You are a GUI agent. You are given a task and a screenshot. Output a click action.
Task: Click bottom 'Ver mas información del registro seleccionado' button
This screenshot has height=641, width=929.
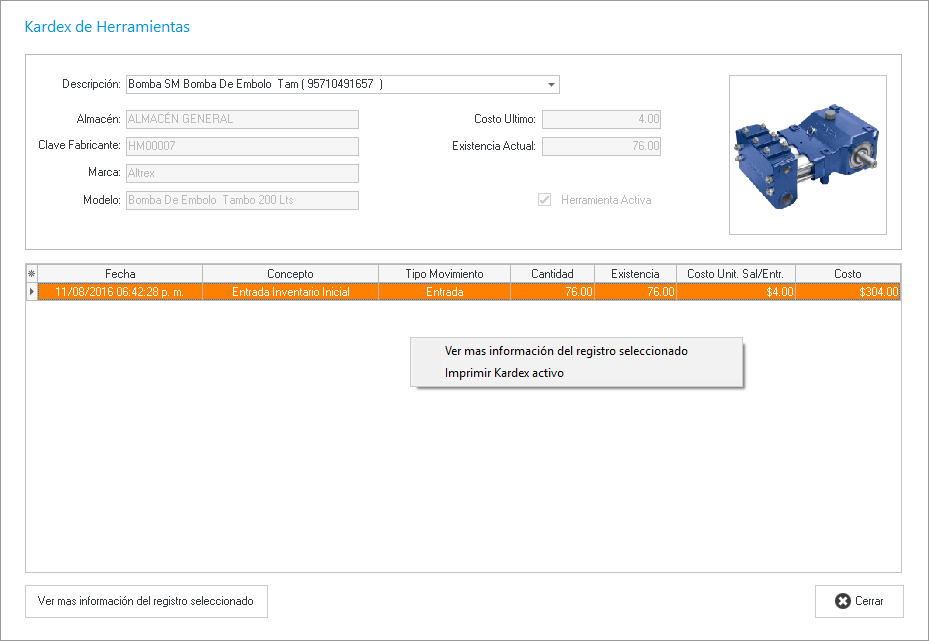tap(146, 601)
